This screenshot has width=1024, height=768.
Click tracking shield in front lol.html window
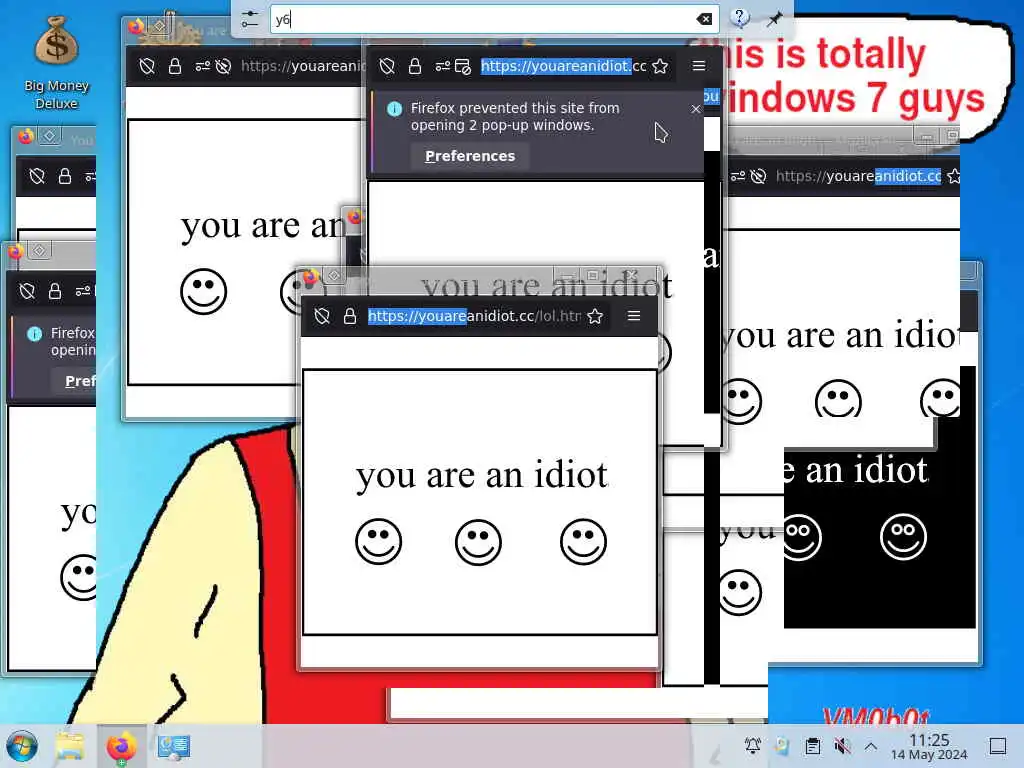pyautogui.click(x=322, y=316)
